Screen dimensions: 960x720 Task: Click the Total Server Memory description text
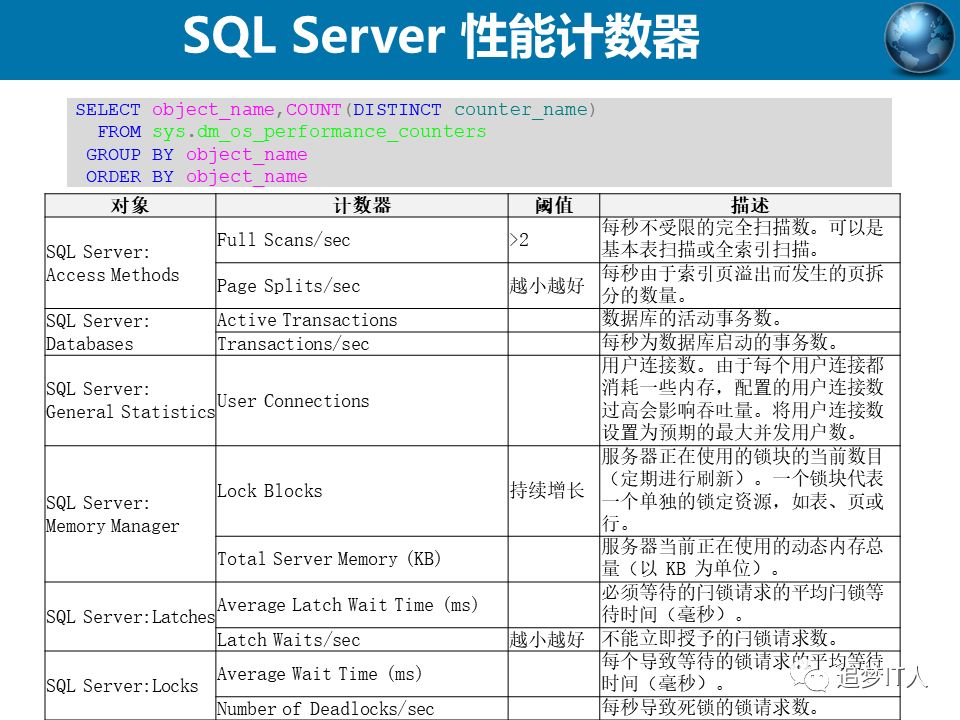743,557
